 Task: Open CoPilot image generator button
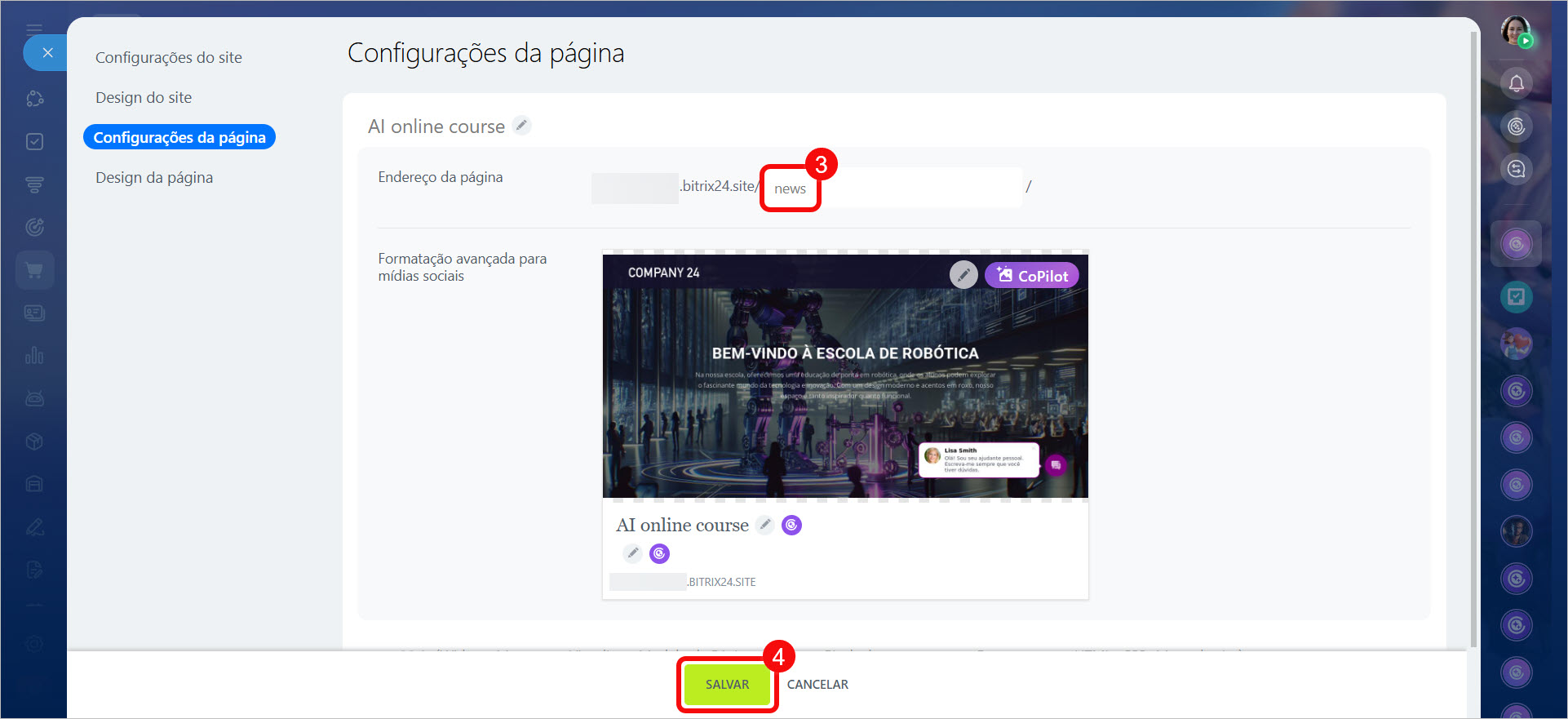point(1032,276)
